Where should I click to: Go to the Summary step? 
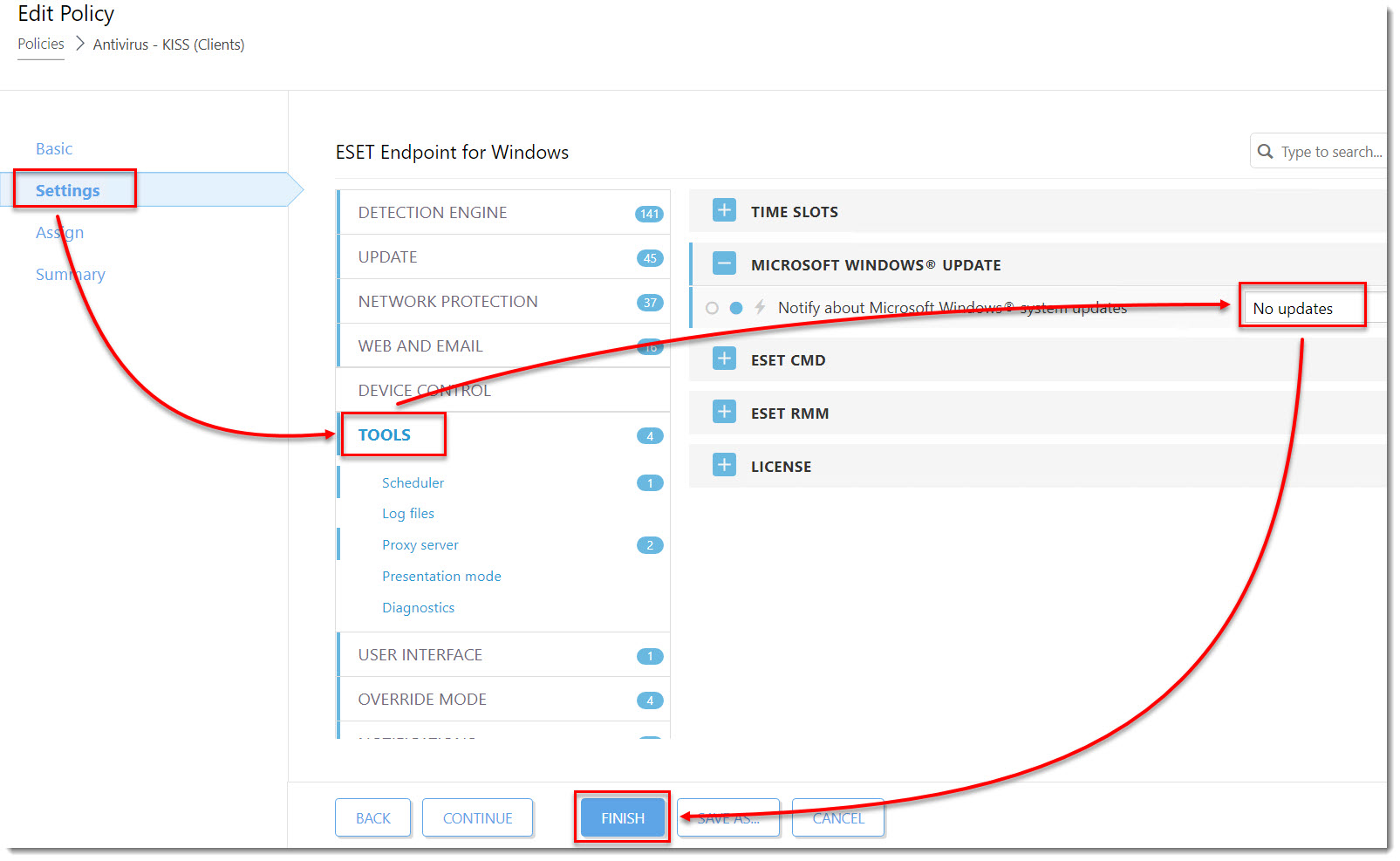[71, 274]
